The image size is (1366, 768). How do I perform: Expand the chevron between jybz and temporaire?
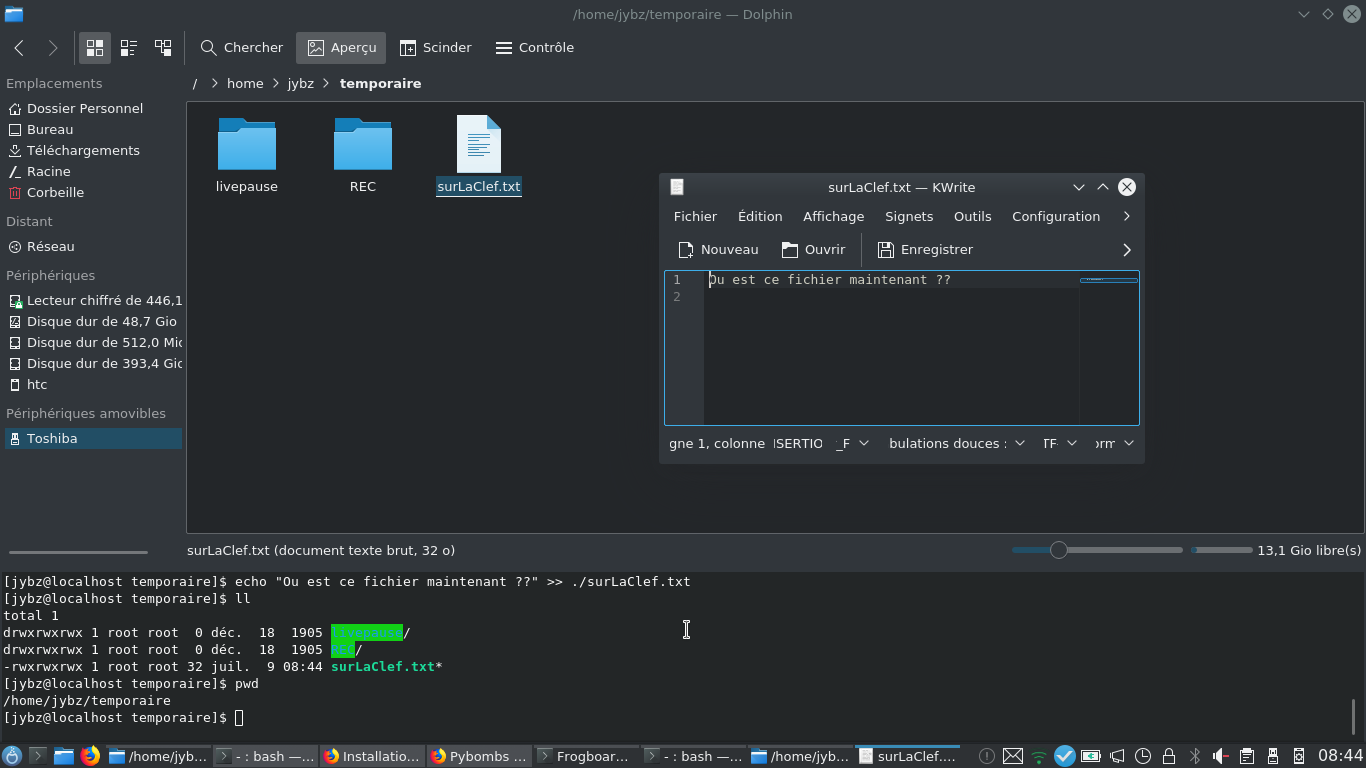pos(326,83)
